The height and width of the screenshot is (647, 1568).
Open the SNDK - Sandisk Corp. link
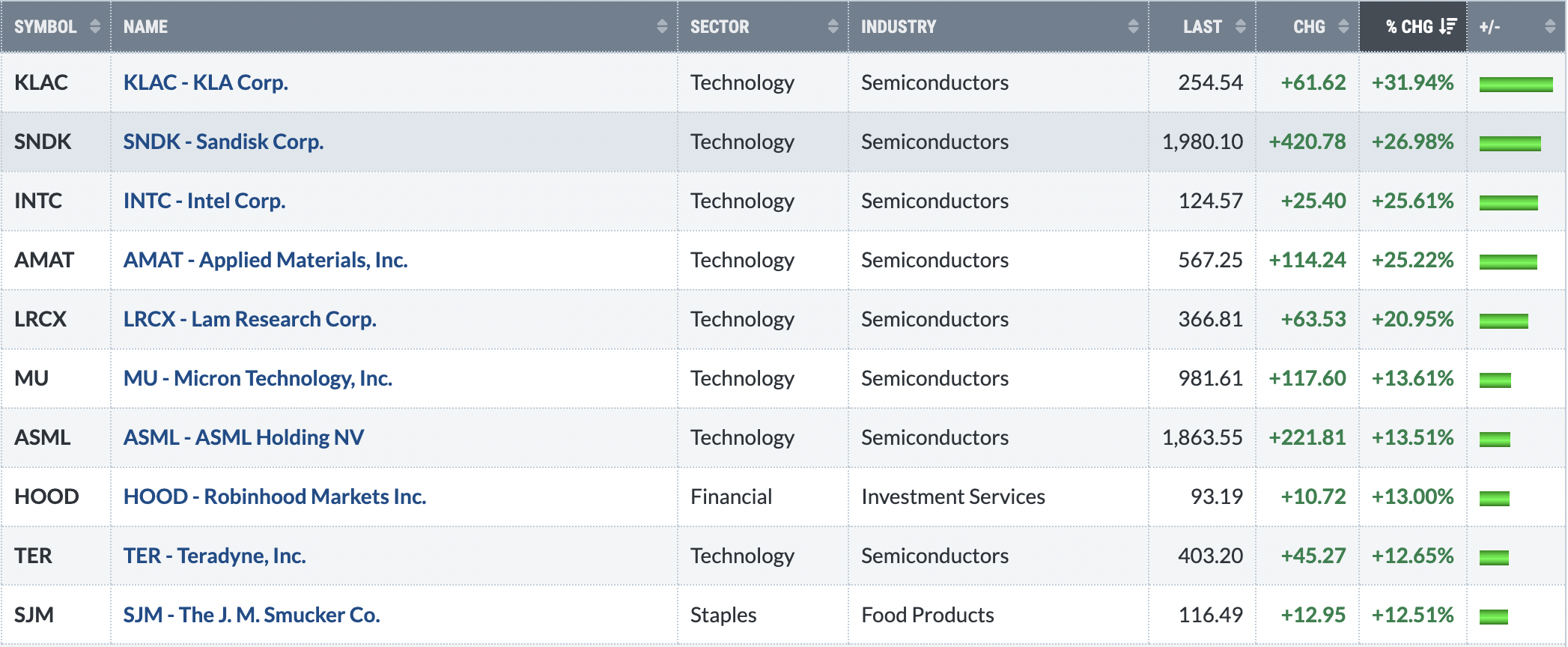pos(223,142)
